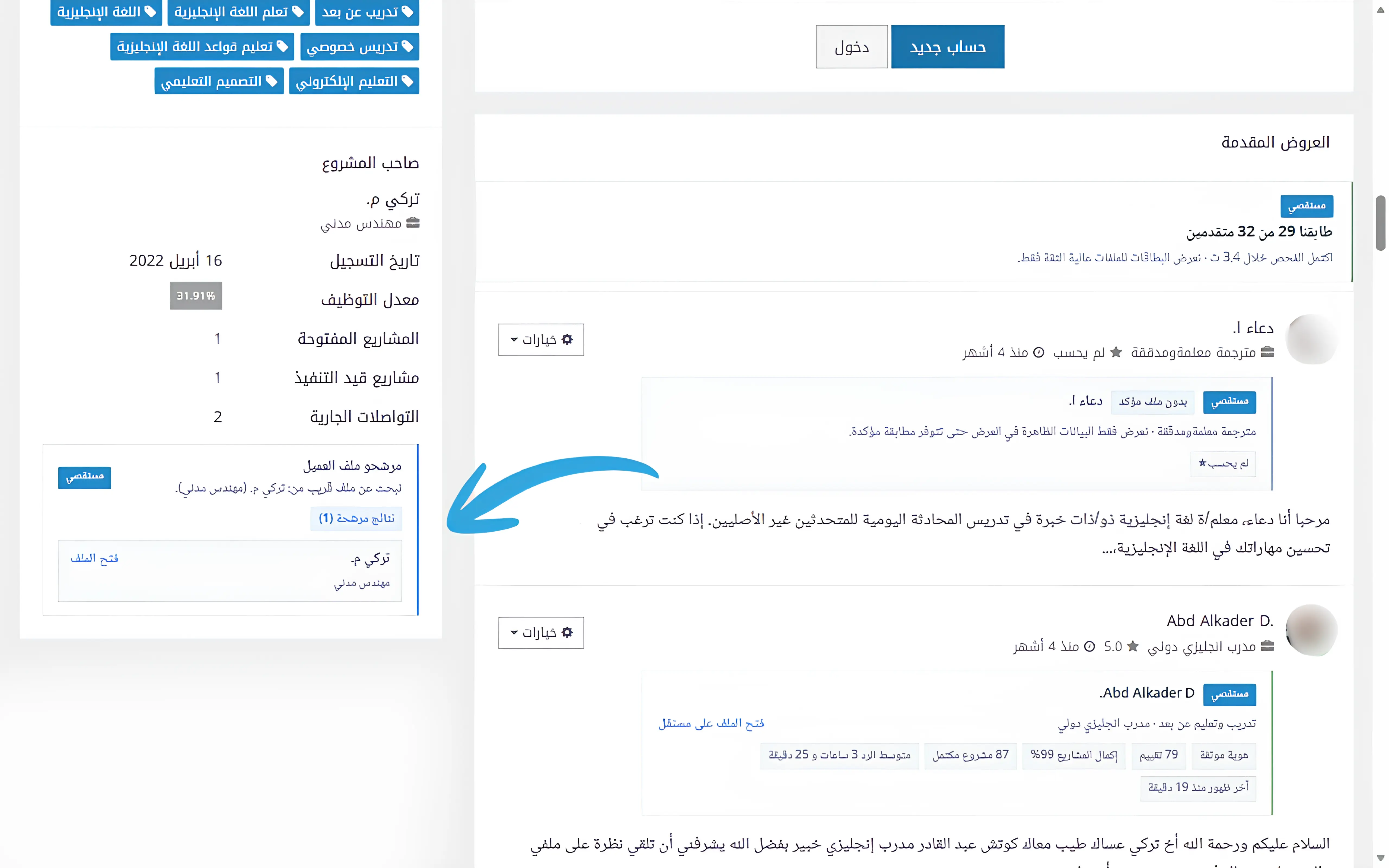Click the star icon beside لم يحسب in دعاء's row
This screenshot has width=1389, height=868.
pos(1116,352)
